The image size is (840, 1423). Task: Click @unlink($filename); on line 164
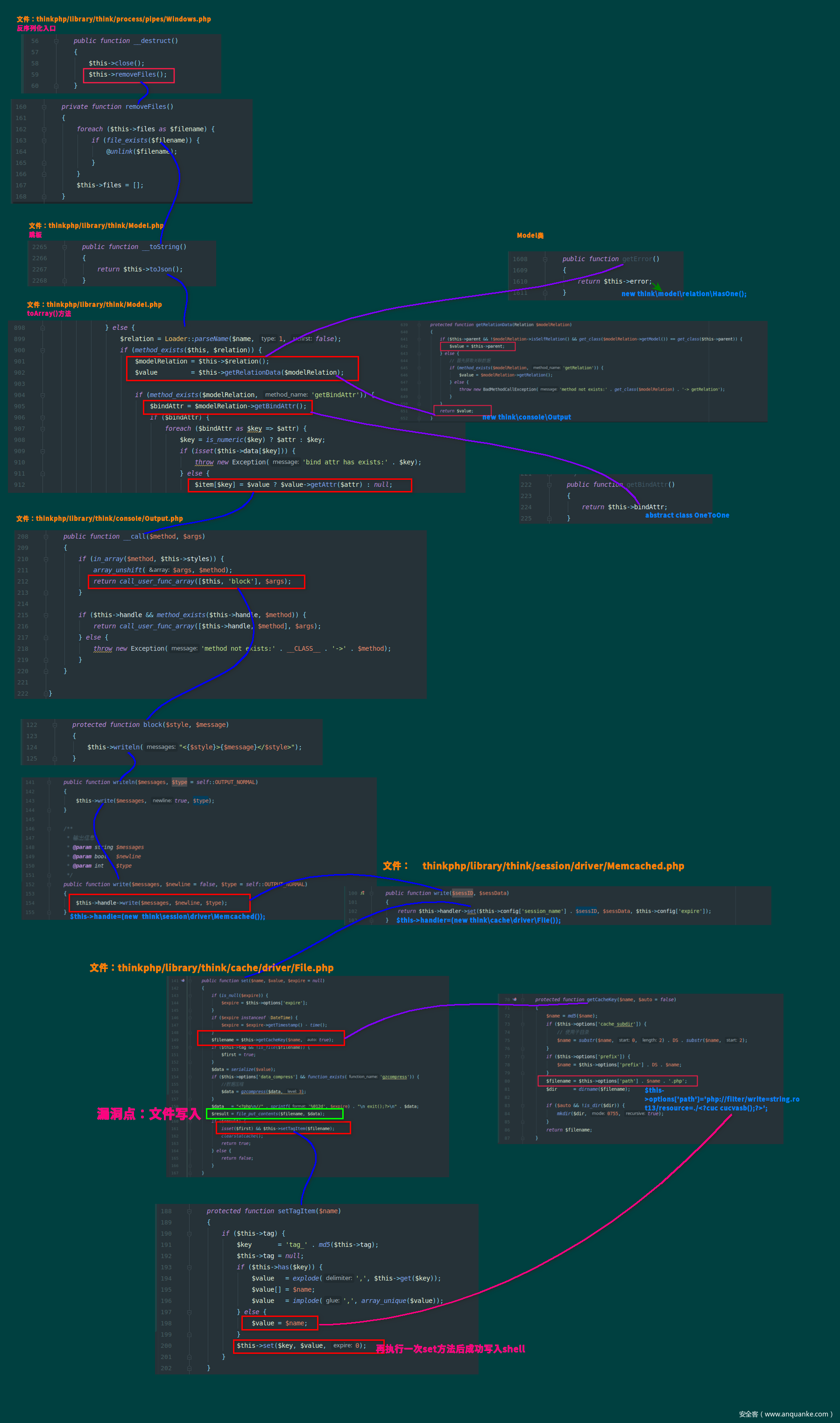141,152
